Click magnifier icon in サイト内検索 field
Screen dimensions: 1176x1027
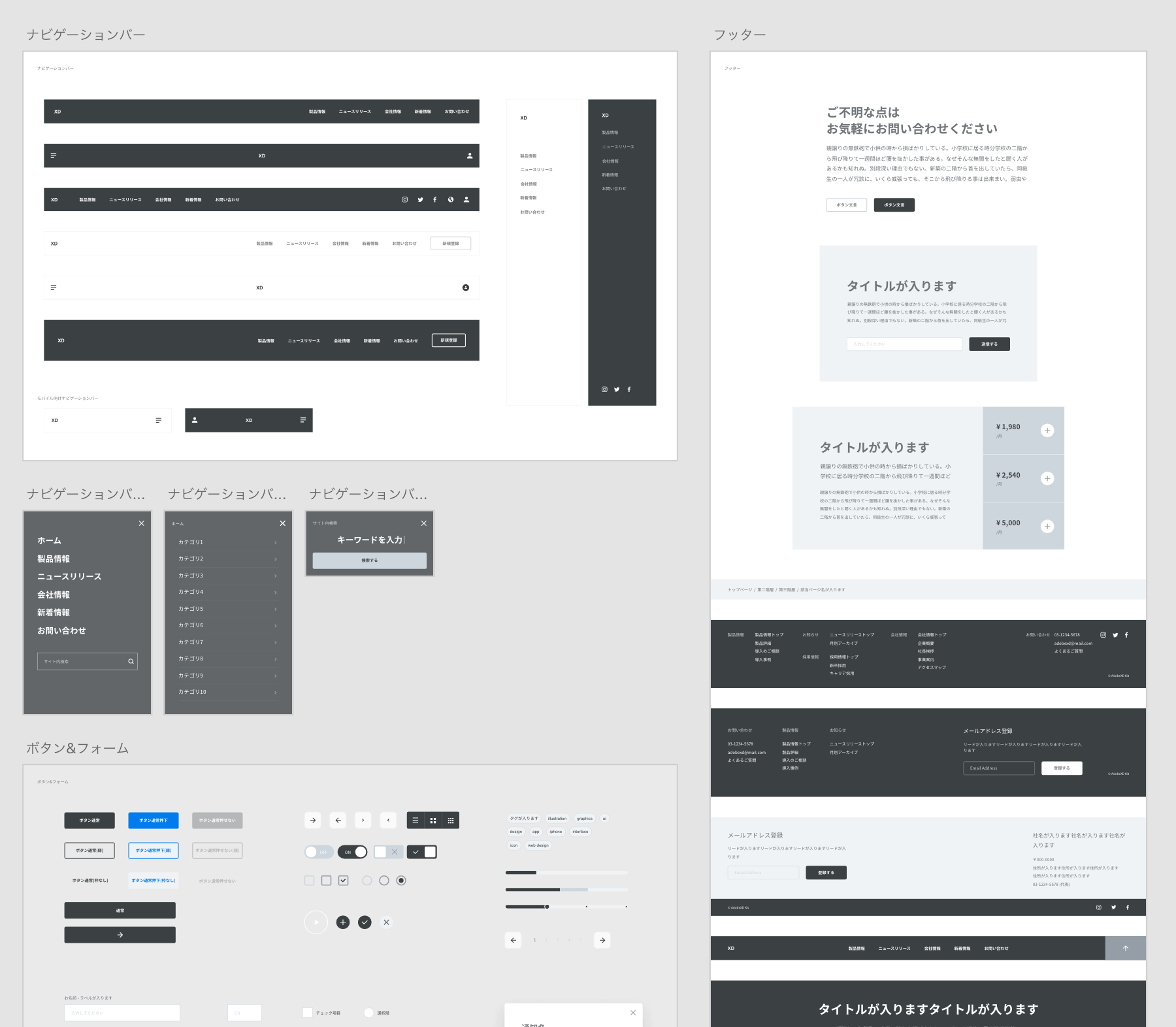coord(131,662)
